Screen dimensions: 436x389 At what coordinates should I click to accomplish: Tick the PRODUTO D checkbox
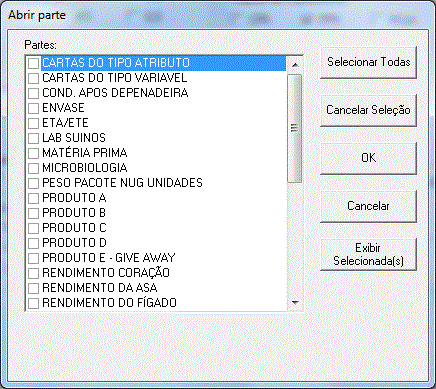[x=33, y=243]
